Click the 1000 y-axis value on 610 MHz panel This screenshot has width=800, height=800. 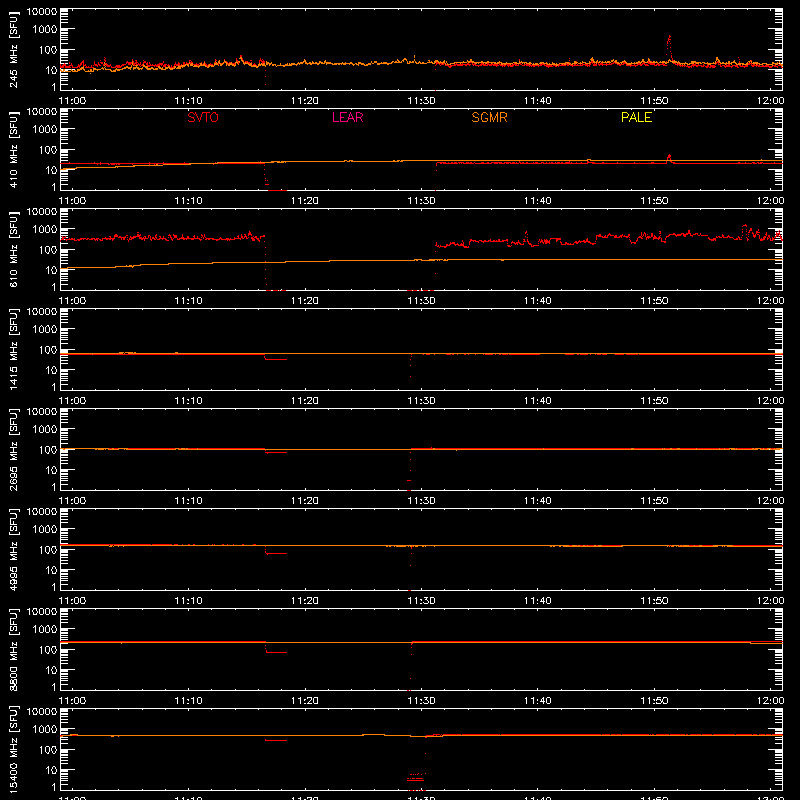[44, 230]
